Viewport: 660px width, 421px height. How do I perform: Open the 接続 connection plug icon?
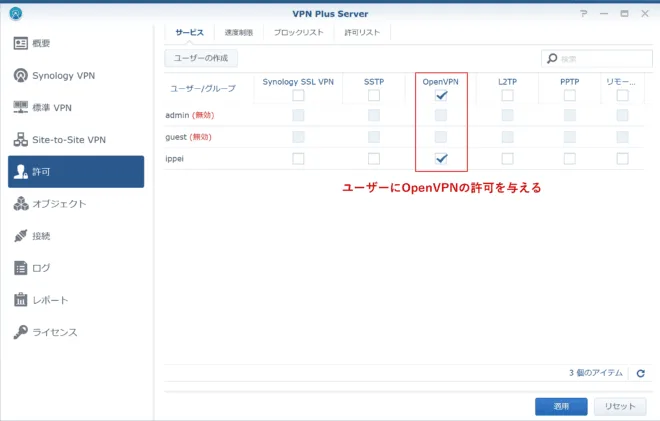coord(21,236)
